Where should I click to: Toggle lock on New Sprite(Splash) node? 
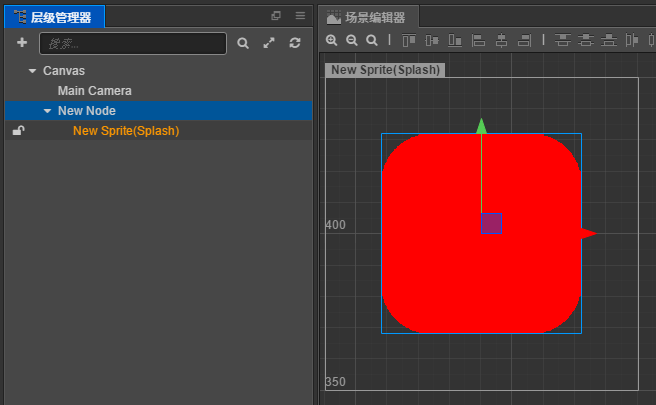[18, 131]
